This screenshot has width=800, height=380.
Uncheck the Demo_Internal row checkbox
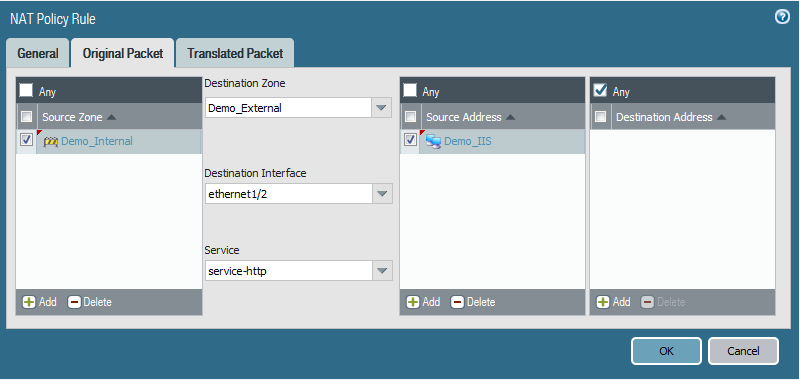coord(26,140)
